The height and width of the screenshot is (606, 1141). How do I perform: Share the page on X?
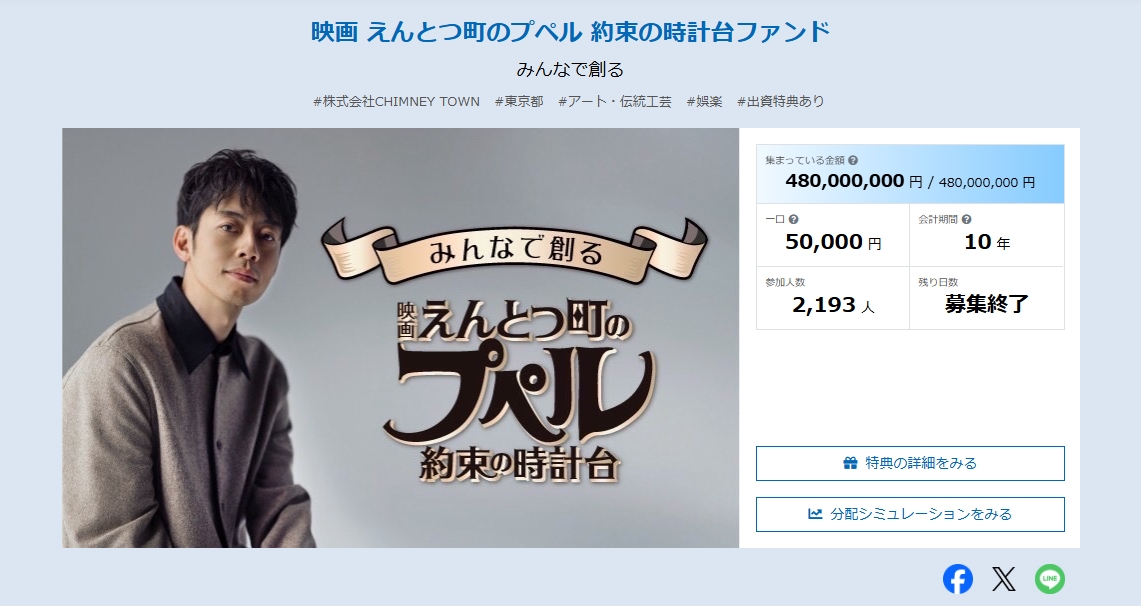1003,579
